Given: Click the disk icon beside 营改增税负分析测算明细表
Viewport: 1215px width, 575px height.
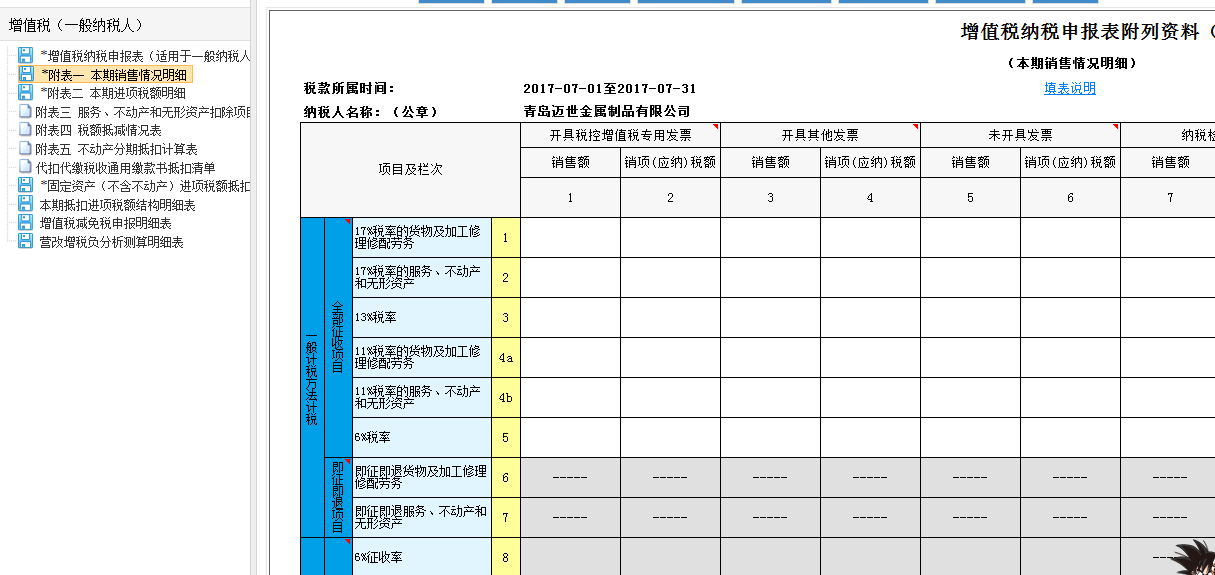Looking at the screenshot, I should (26, 242).
